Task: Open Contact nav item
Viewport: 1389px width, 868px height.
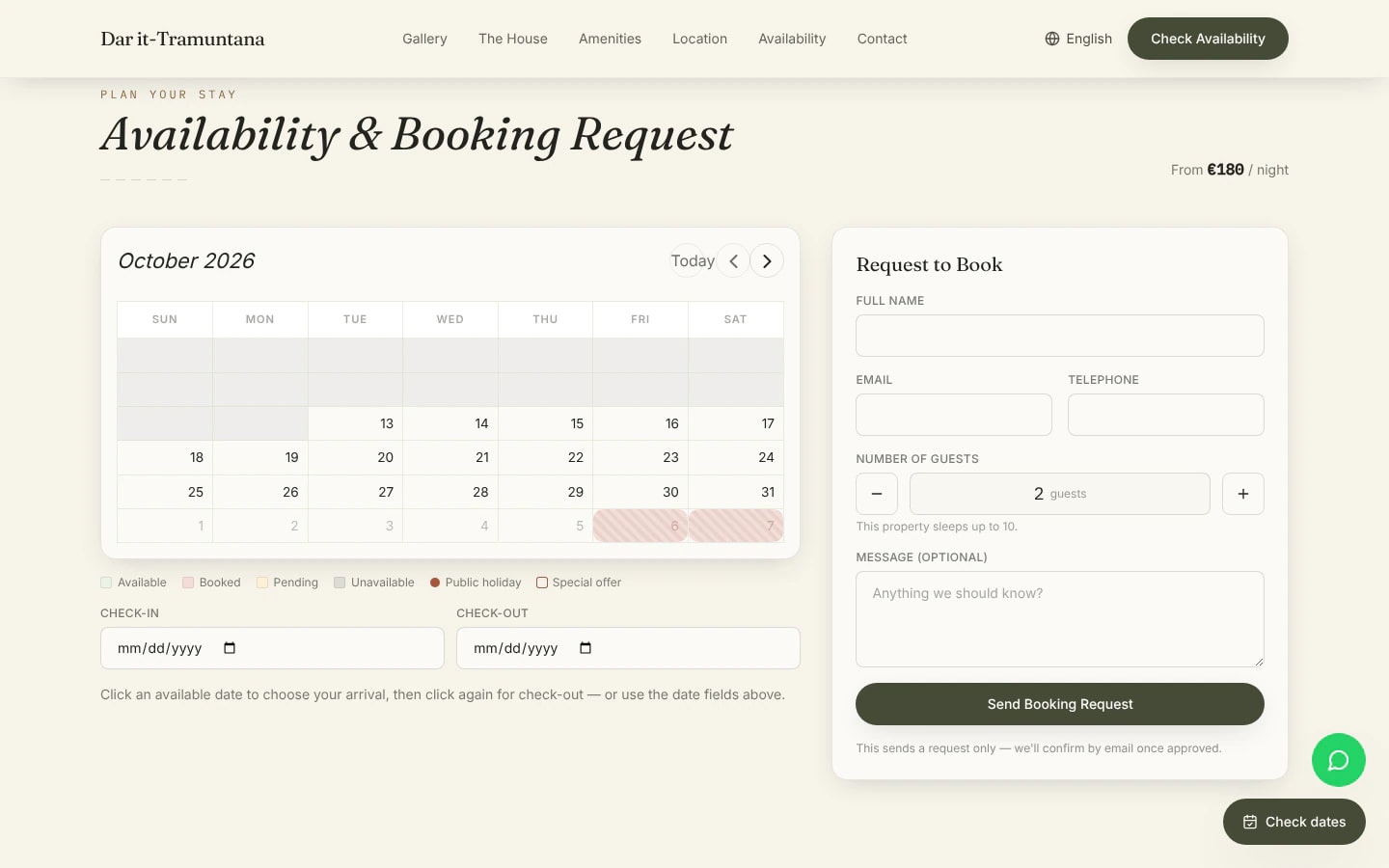Action: tap(882, 39)
